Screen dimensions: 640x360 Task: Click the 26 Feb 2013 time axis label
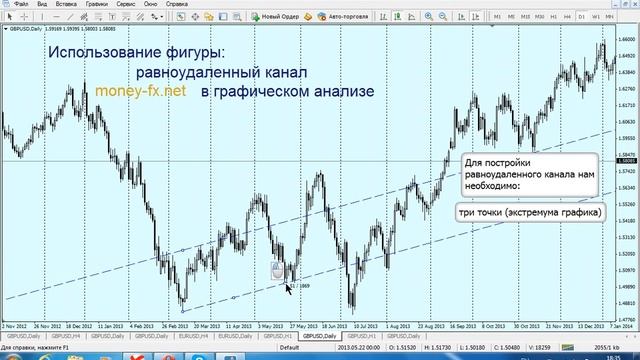tap(175, 327)
